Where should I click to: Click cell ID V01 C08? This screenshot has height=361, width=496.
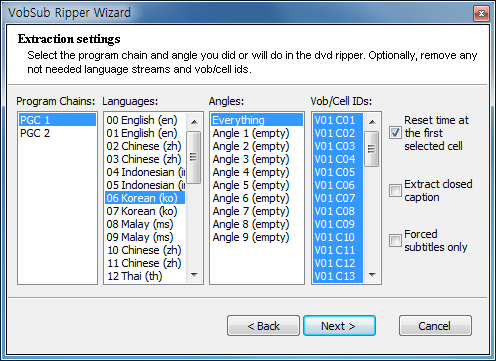tap(338, 211)
